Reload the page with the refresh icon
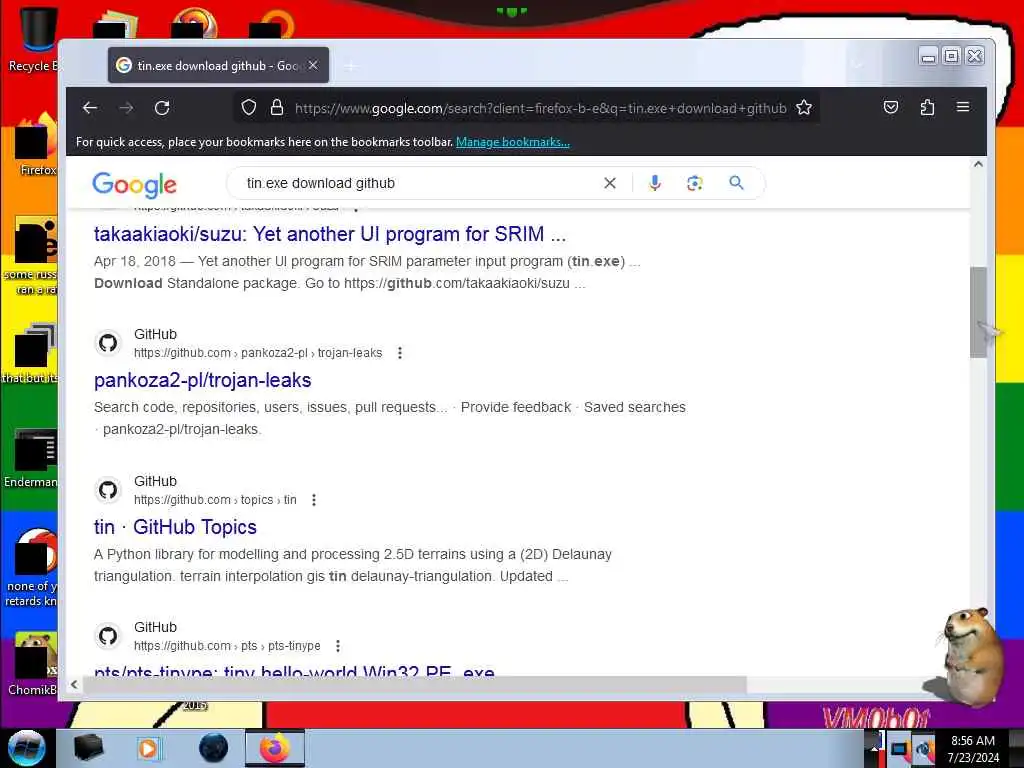 [162, 108]
